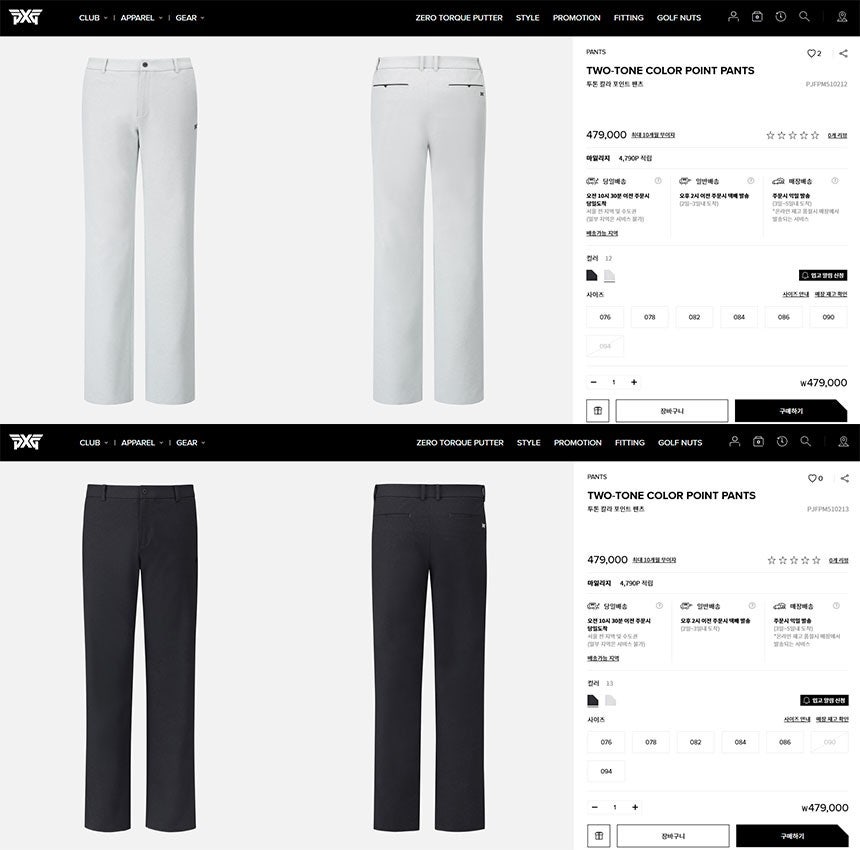Select size 090 on white pants listing
Image resolution: width=860 pixels, height=850 pixels.
(828, 317)
